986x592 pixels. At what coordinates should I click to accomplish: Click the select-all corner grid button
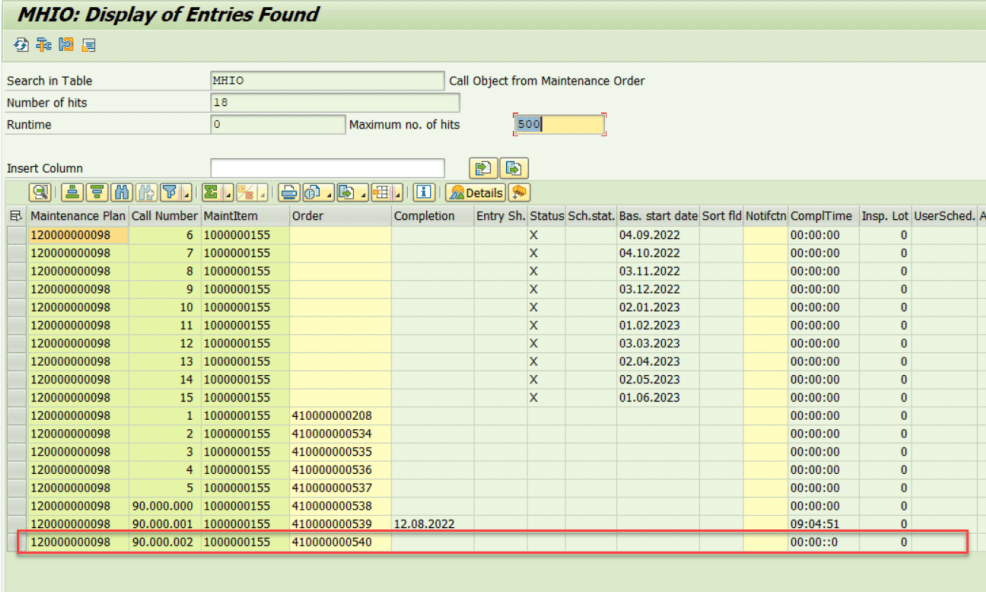point(15,216)
